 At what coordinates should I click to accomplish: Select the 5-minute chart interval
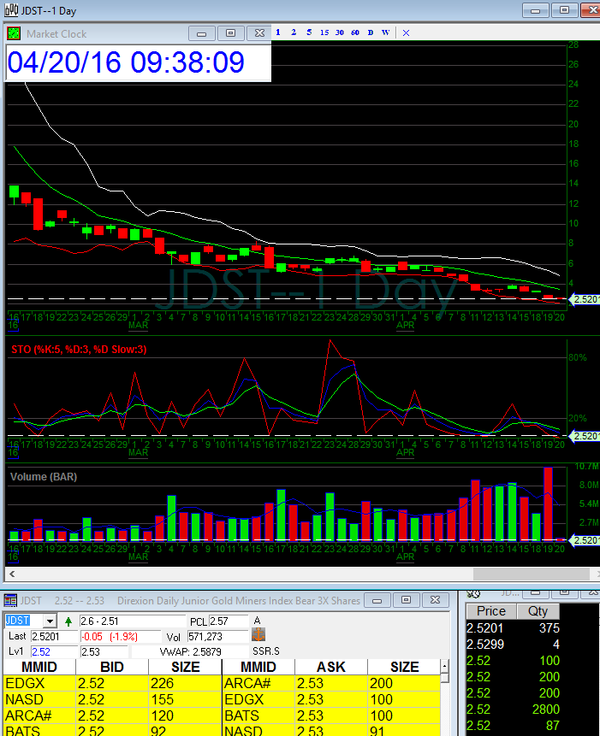tap(308, 33)
